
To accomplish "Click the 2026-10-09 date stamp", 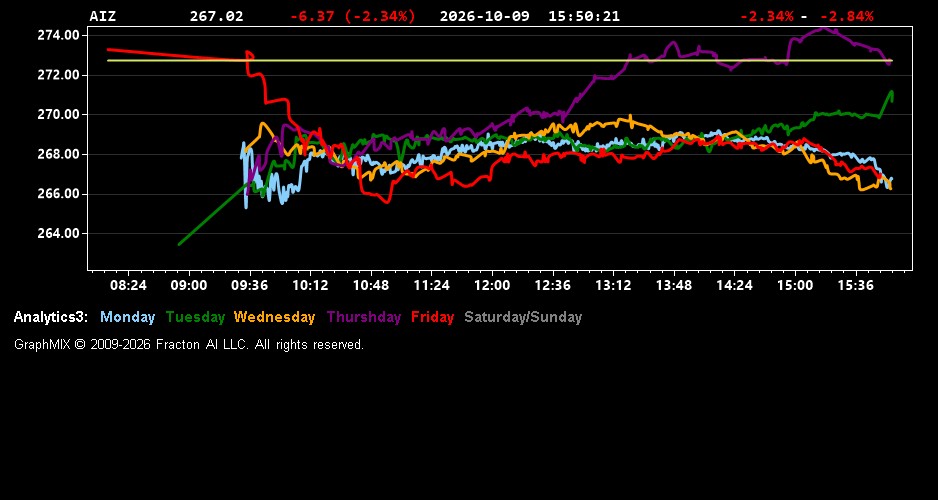I will point(485,17).
